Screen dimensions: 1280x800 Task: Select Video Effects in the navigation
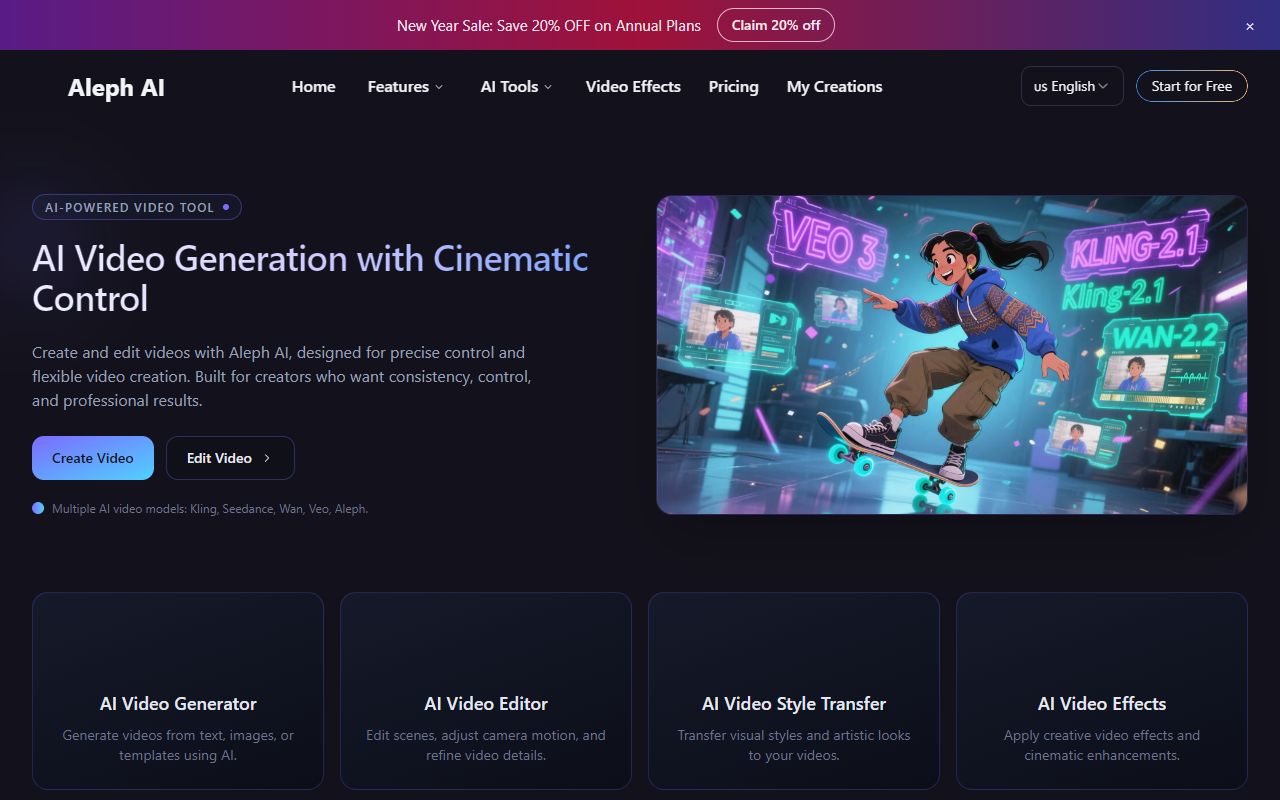[x=632, y=87]
